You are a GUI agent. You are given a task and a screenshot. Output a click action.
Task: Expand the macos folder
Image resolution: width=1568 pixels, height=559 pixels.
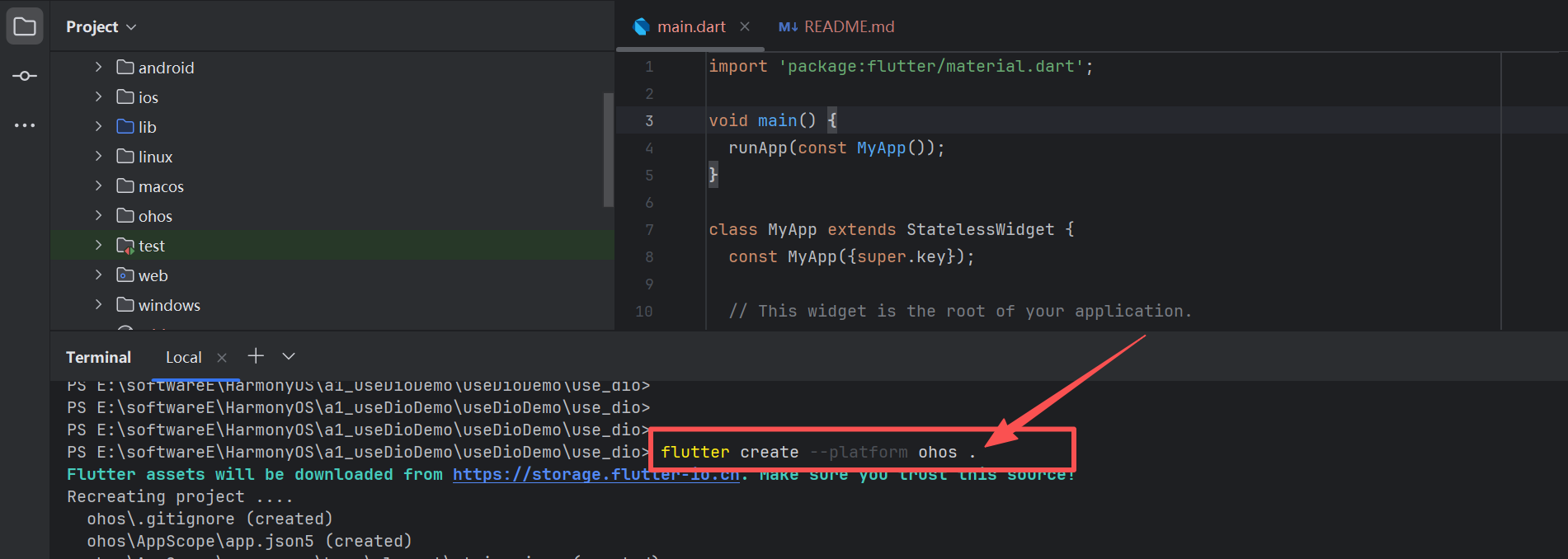click(x=98, y=186)
